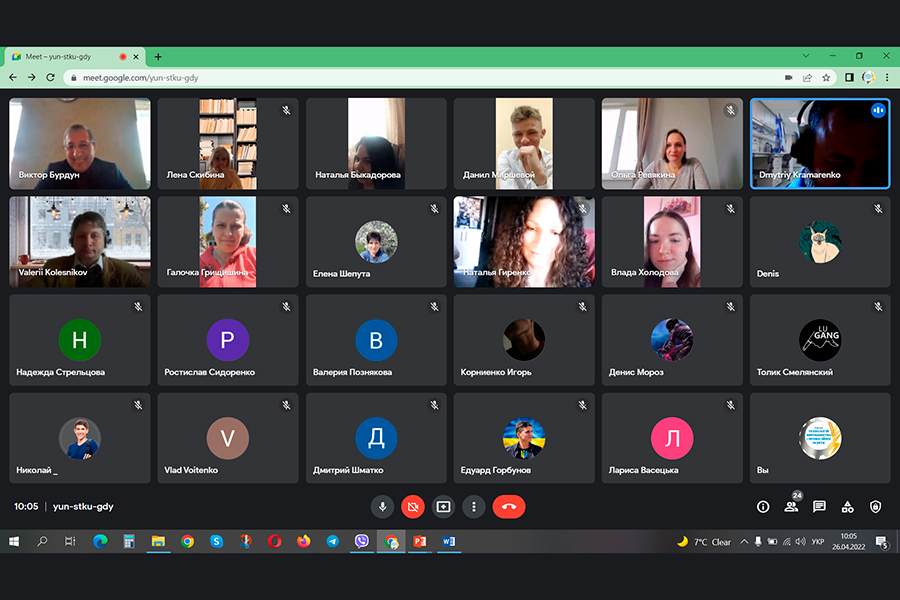
Task: Click the name label Денис Мороз
Action: click(x=636, y=372)
